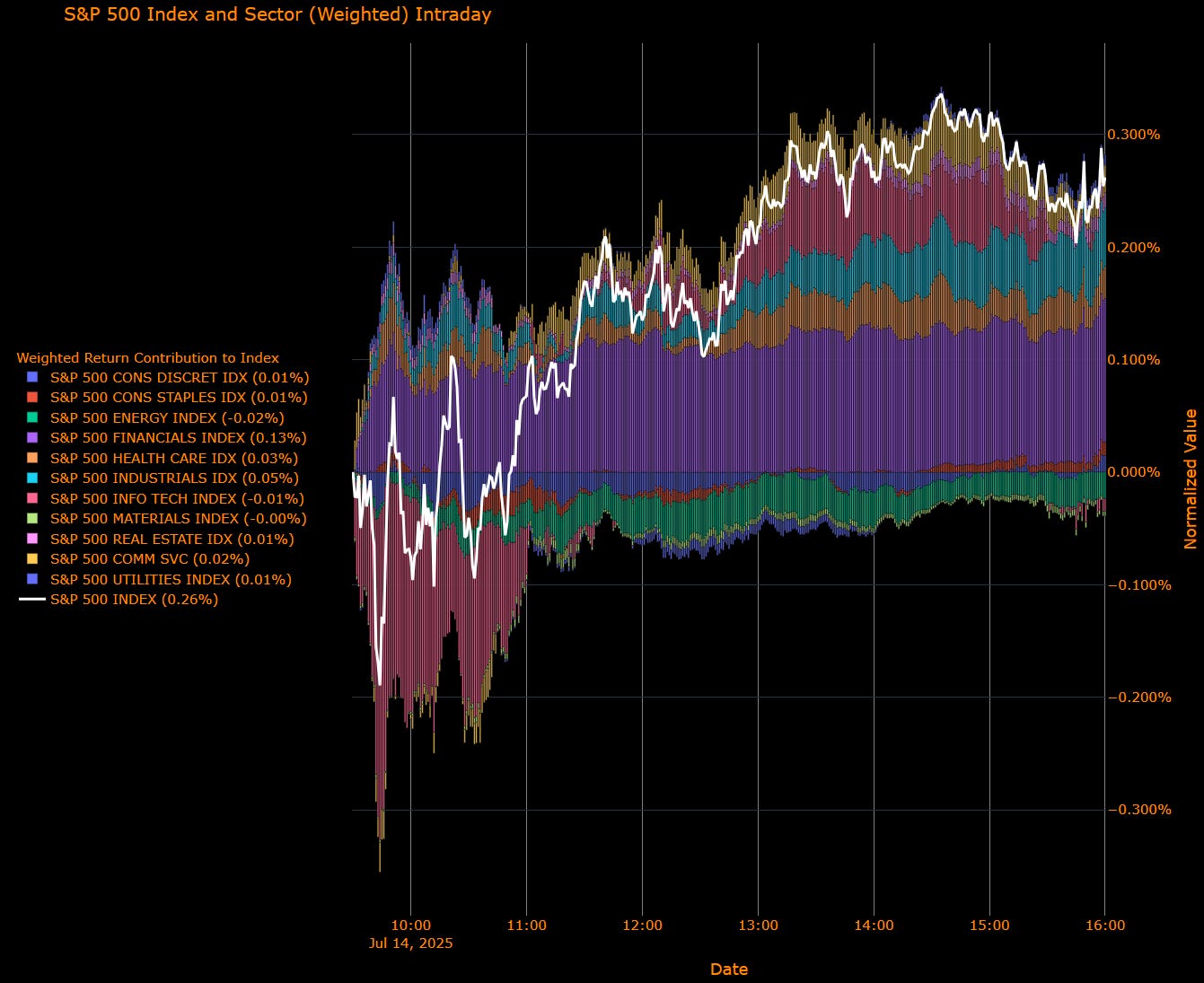The width and height of the screenshot is (1204, 983).
Task: Click the −0.200% y-axis tick label
Action: (1139, 698)
